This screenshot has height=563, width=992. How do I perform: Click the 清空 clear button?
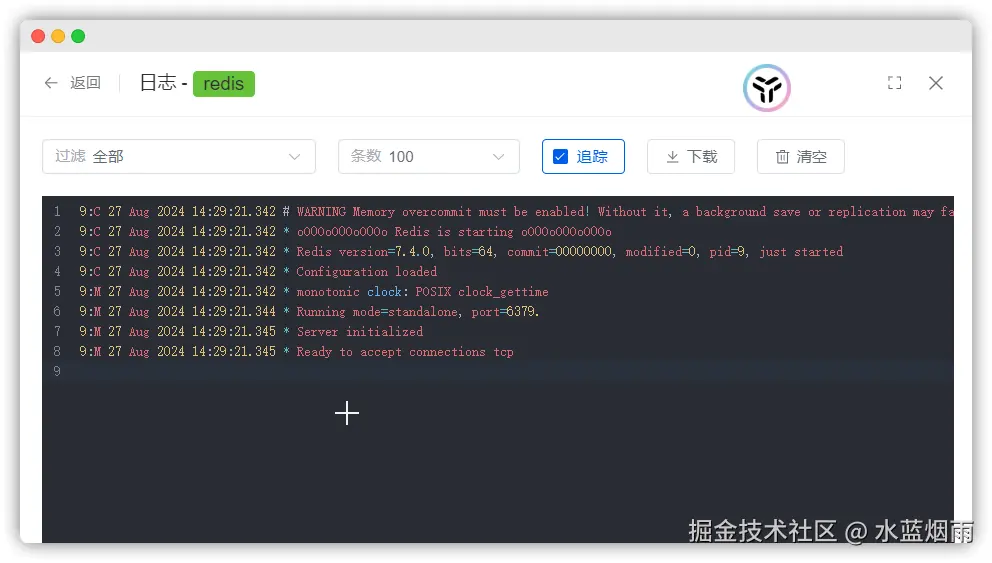pos(801,156)
